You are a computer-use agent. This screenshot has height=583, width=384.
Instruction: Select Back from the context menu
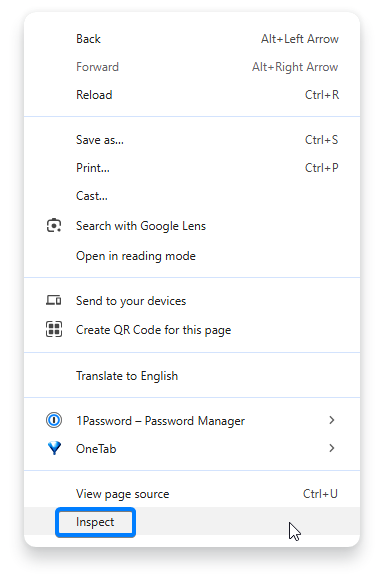click(x=192, y=39)
